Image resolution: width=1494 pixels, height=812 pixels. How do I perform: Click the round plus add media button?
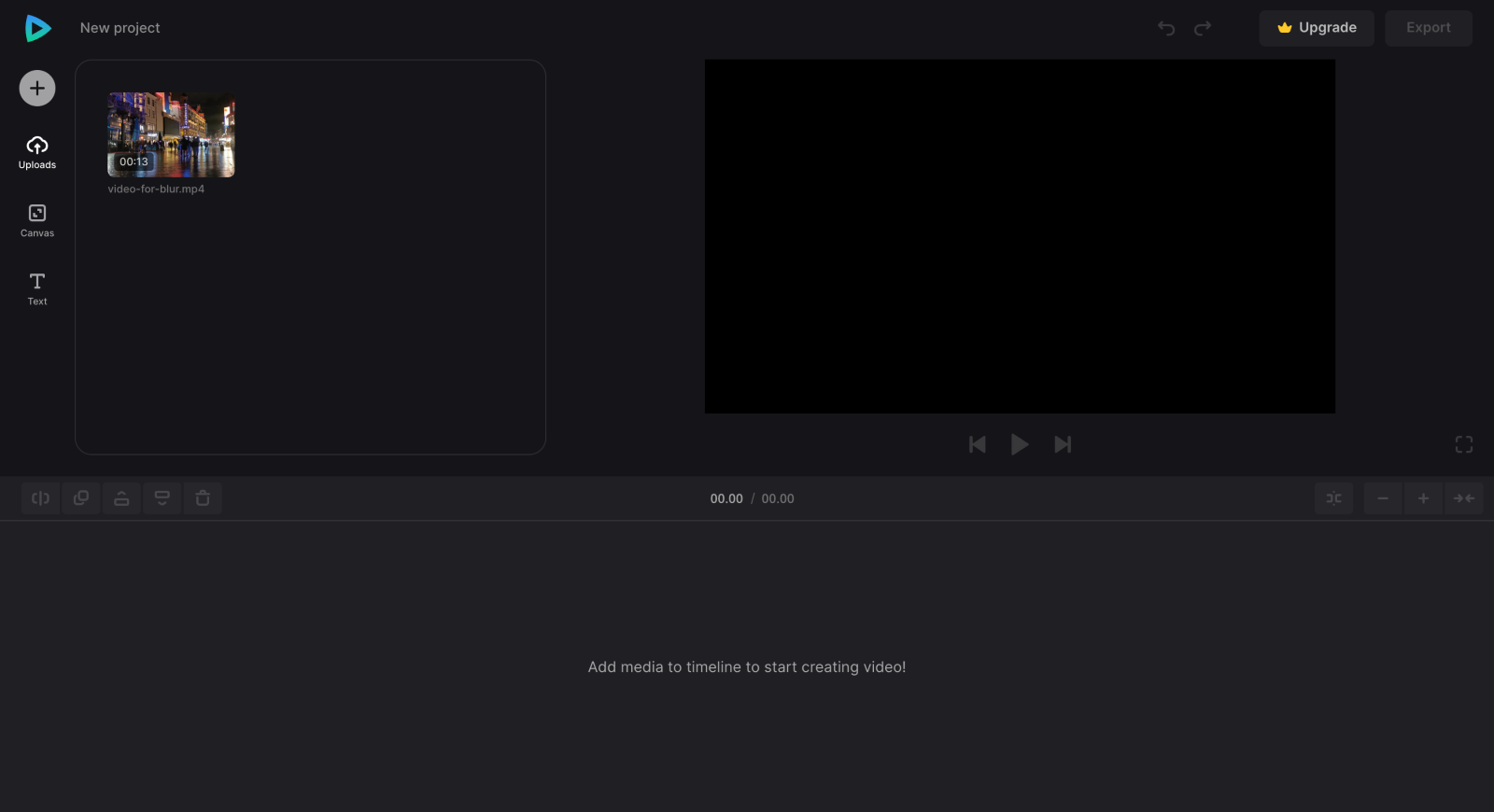[x=37, y=89]
